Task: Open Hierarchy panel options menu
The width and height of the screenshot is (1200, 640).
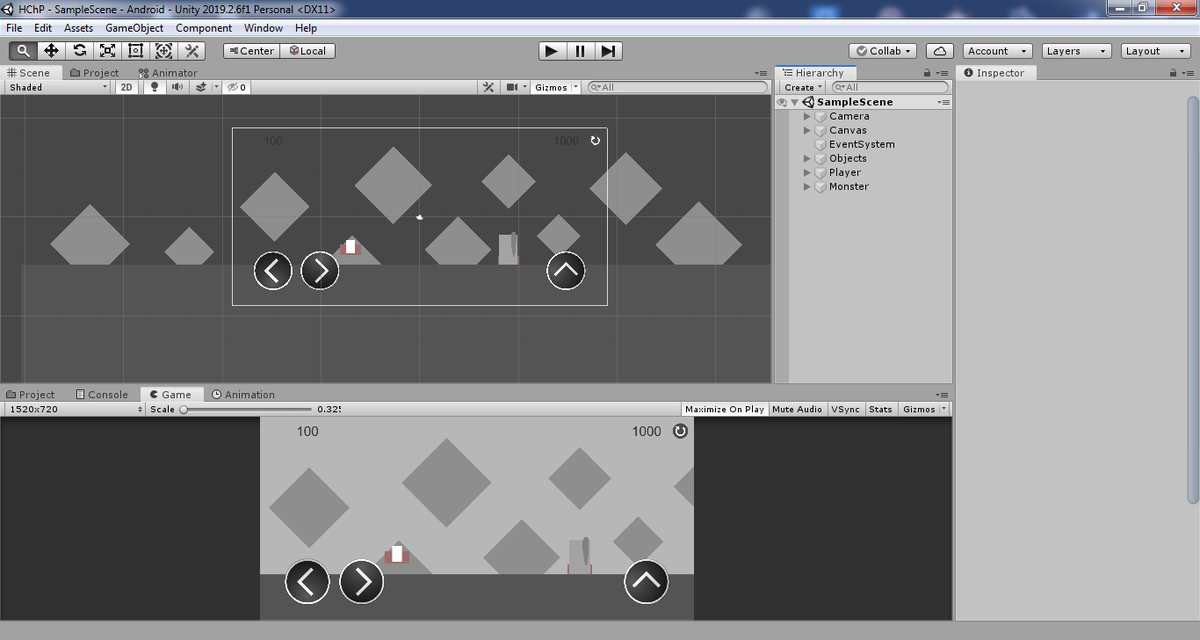Action: click(942, 73)
